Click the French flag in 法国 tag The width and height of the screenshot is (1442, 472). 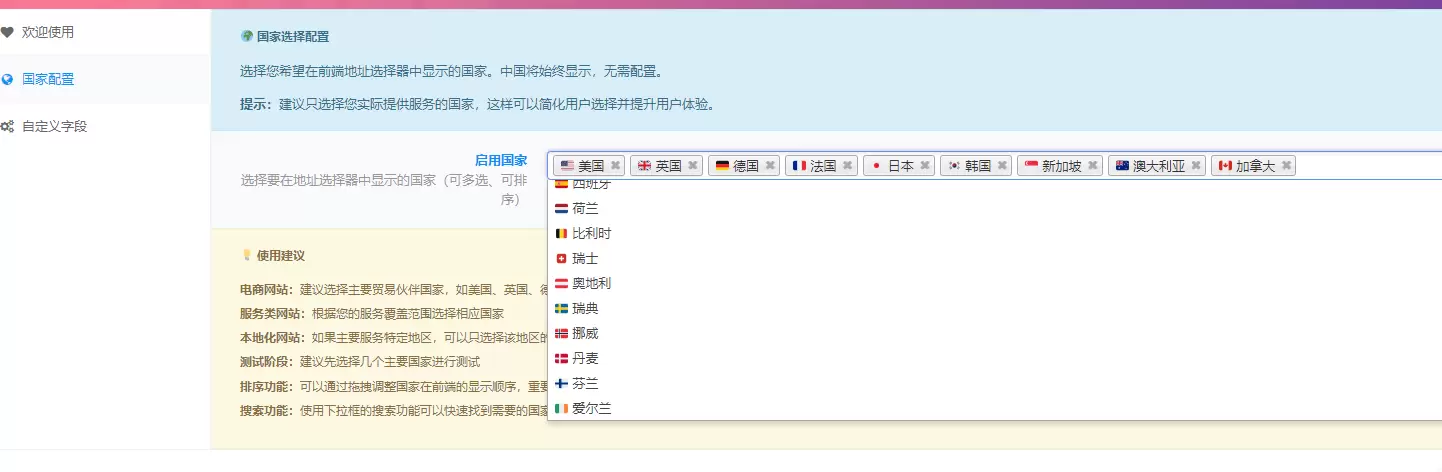click(x=799, y=166)
